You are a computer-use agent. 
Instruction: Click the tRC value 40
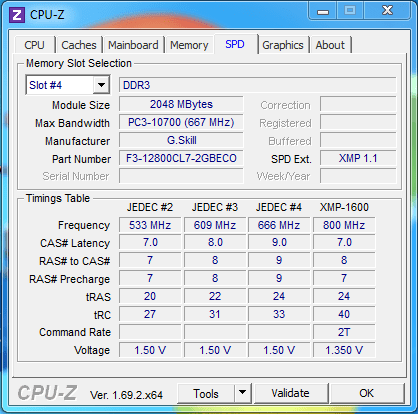(x=344, y=314)
